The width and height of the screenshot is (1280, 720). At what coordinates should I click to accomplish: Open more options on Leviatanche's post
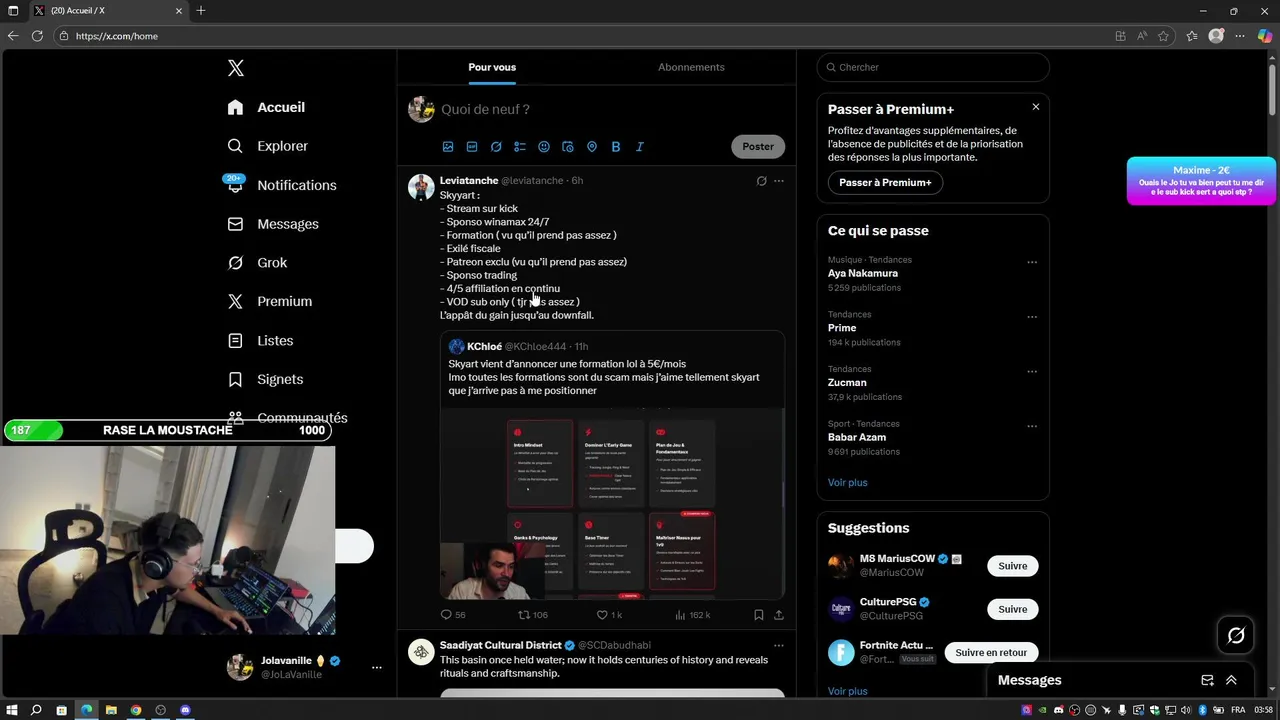click(x=779, y=181)
